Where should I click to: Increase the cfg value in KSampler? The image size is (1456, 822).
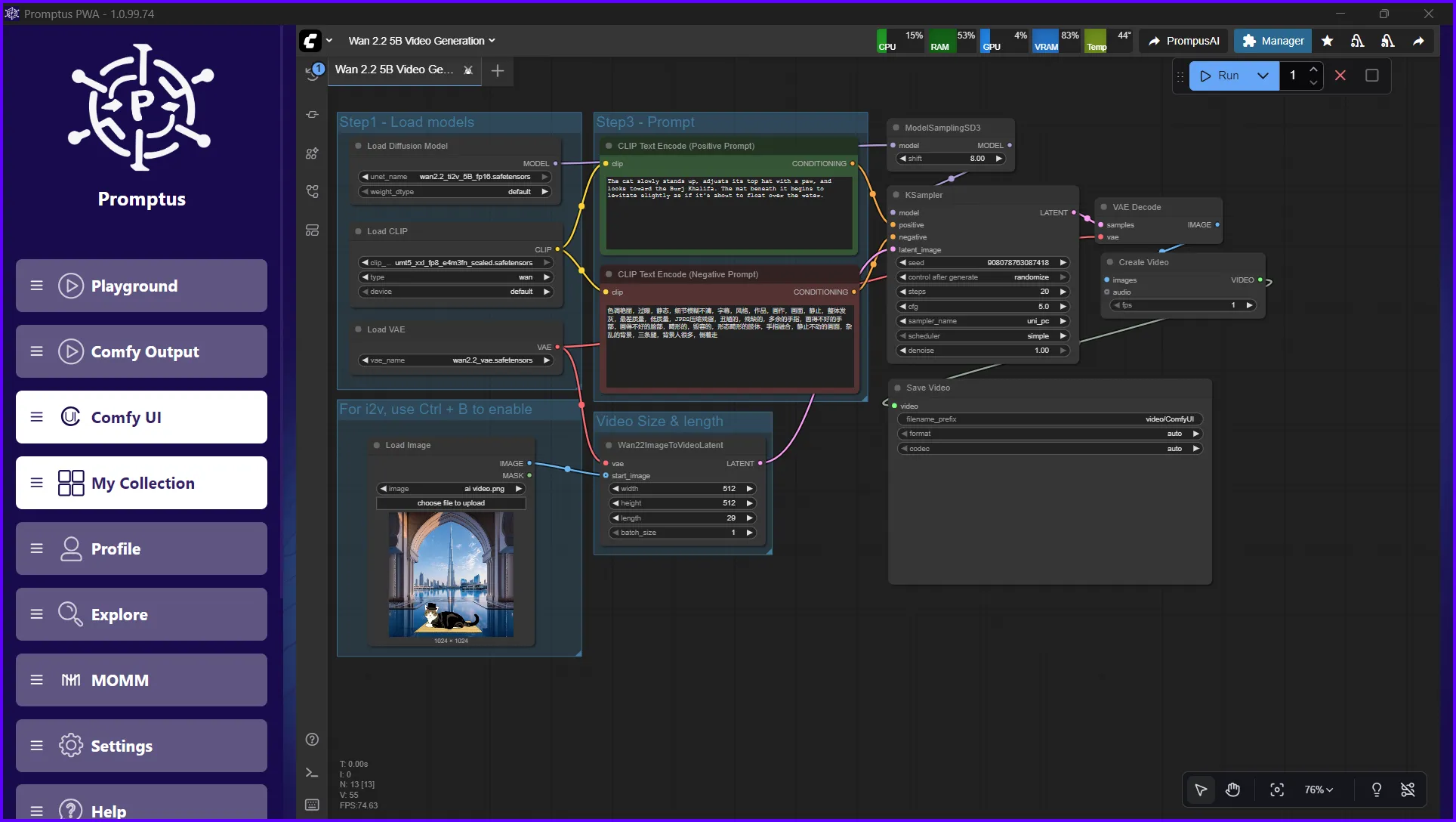tap(1063, 307)
